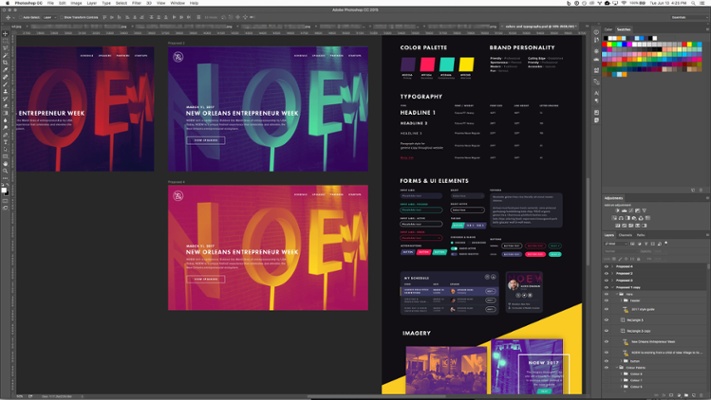This screenshot has height=400, width=711.
Task: Expand the Header folder
Action: coord(622,300)
